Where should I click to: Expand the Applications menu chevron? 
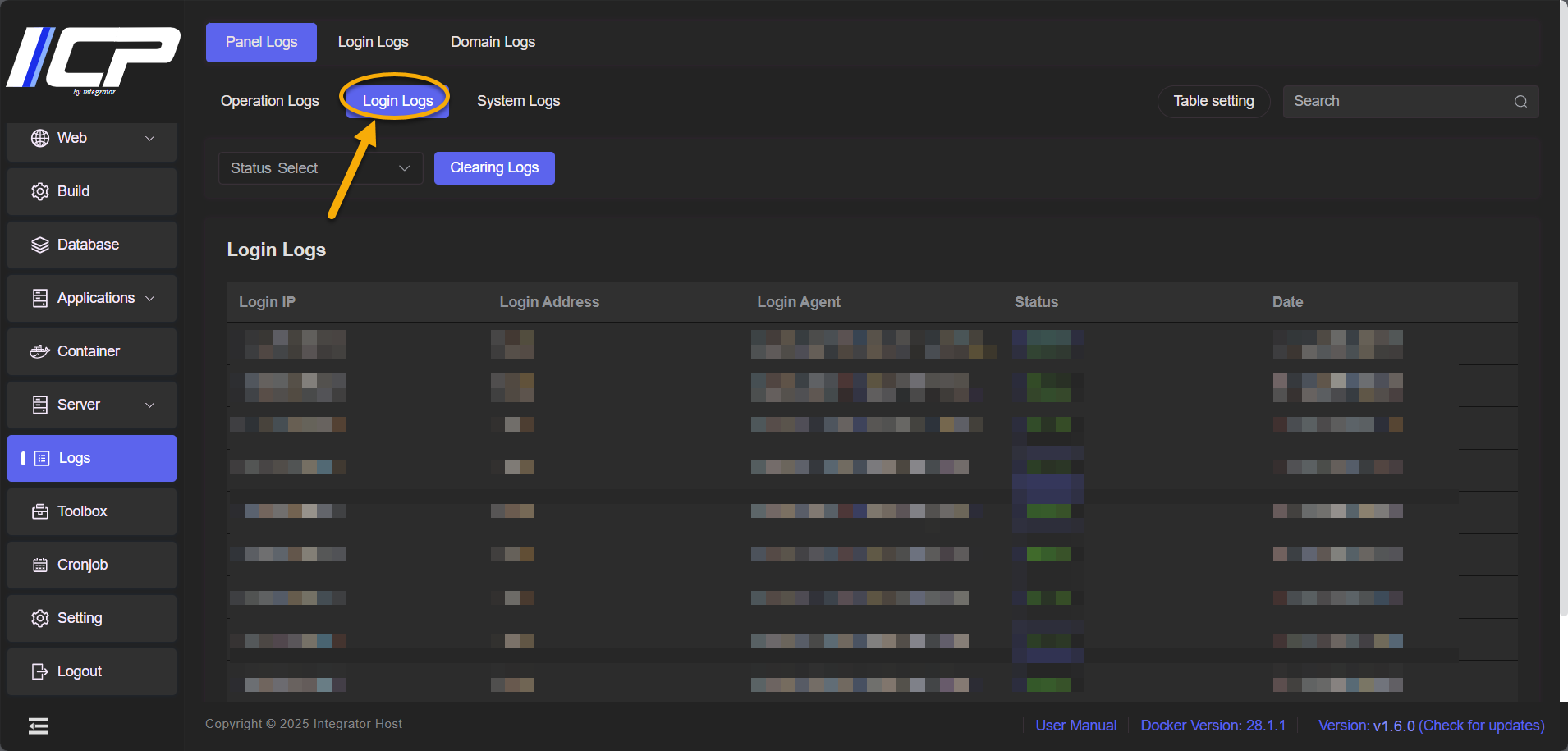click(x=149, y=298)
